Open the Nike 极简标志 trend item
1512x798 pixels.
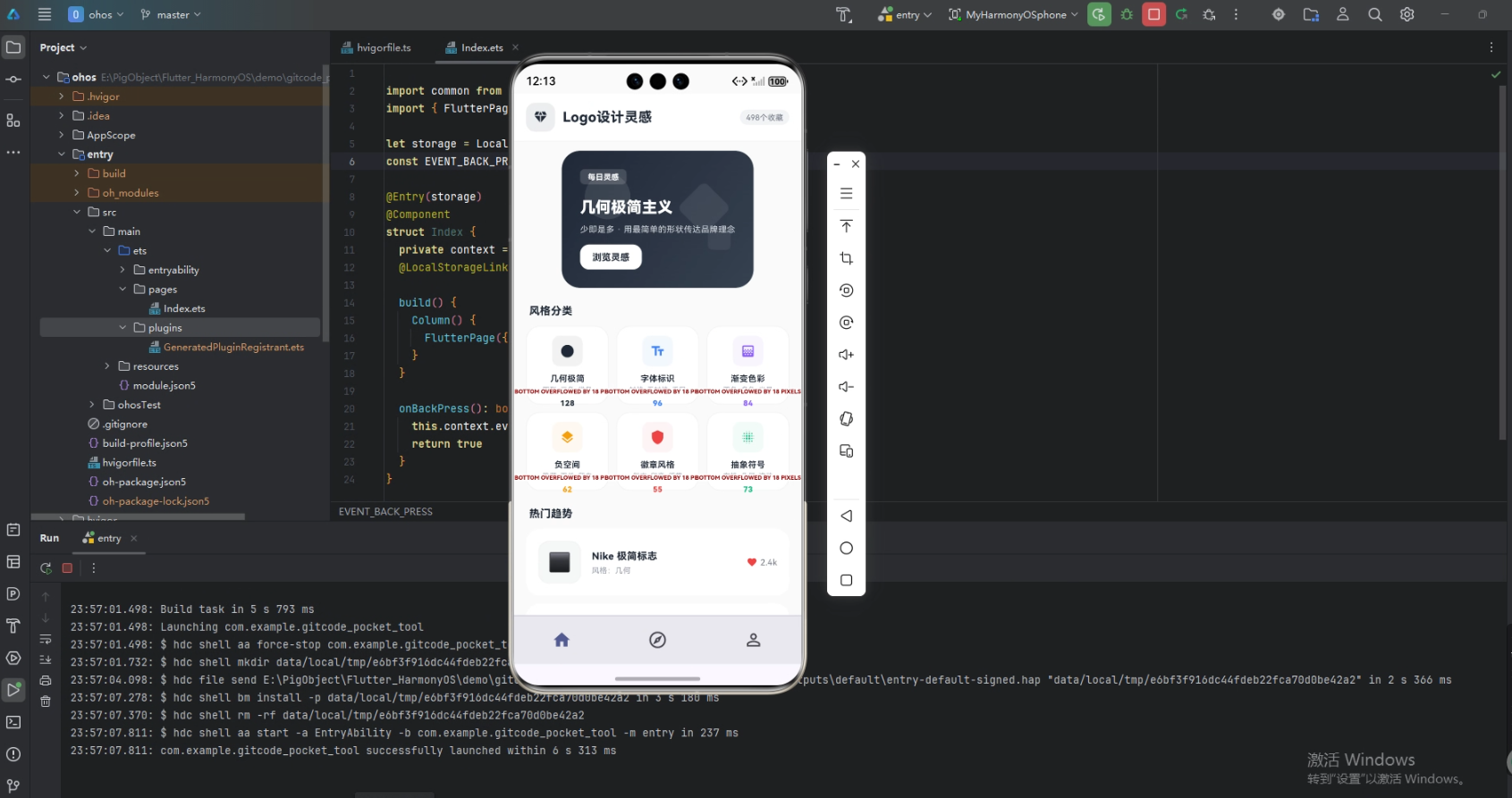(658, 562)
